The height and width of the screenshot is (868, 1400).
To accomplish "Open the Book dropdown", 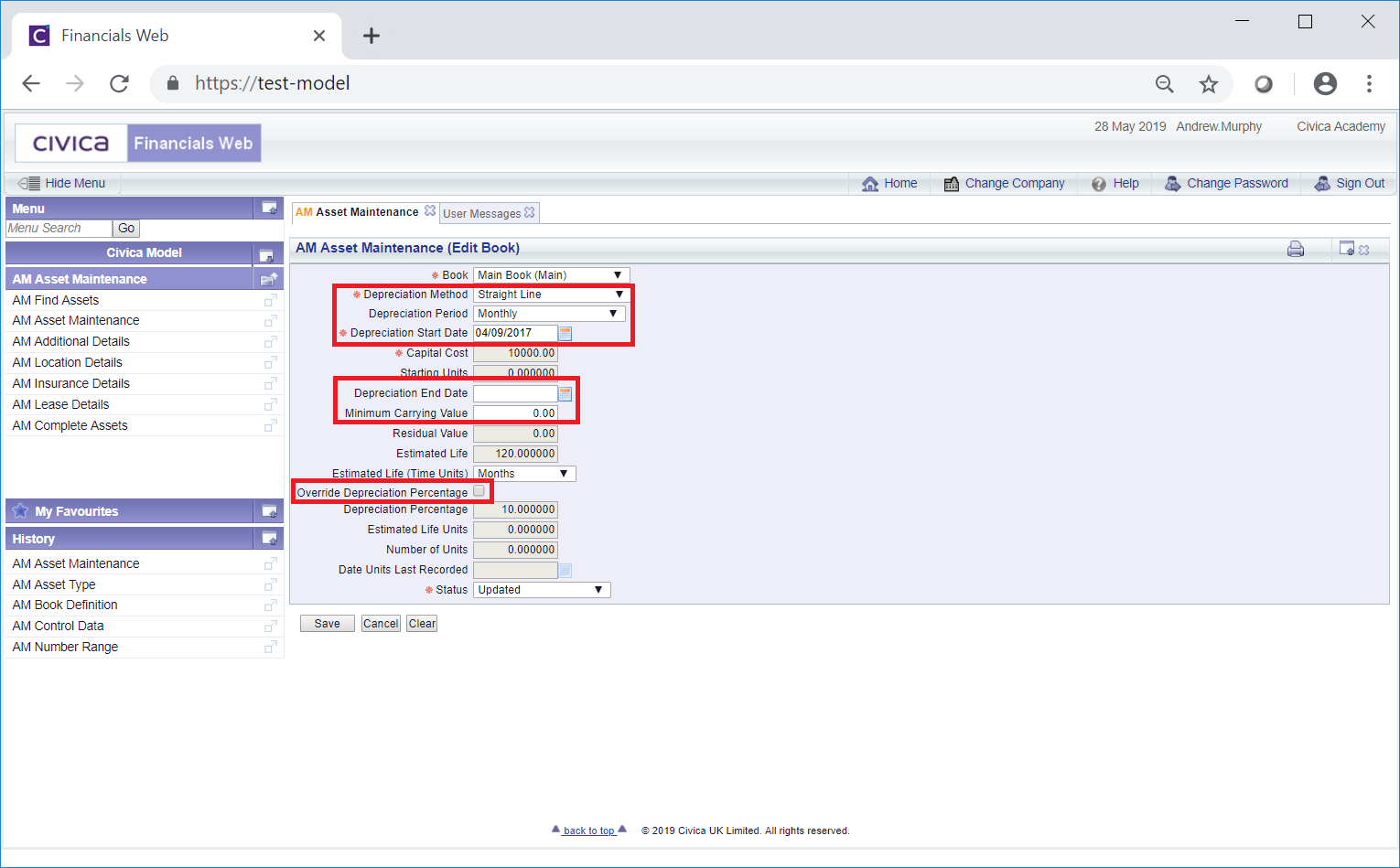I will 551,275.
